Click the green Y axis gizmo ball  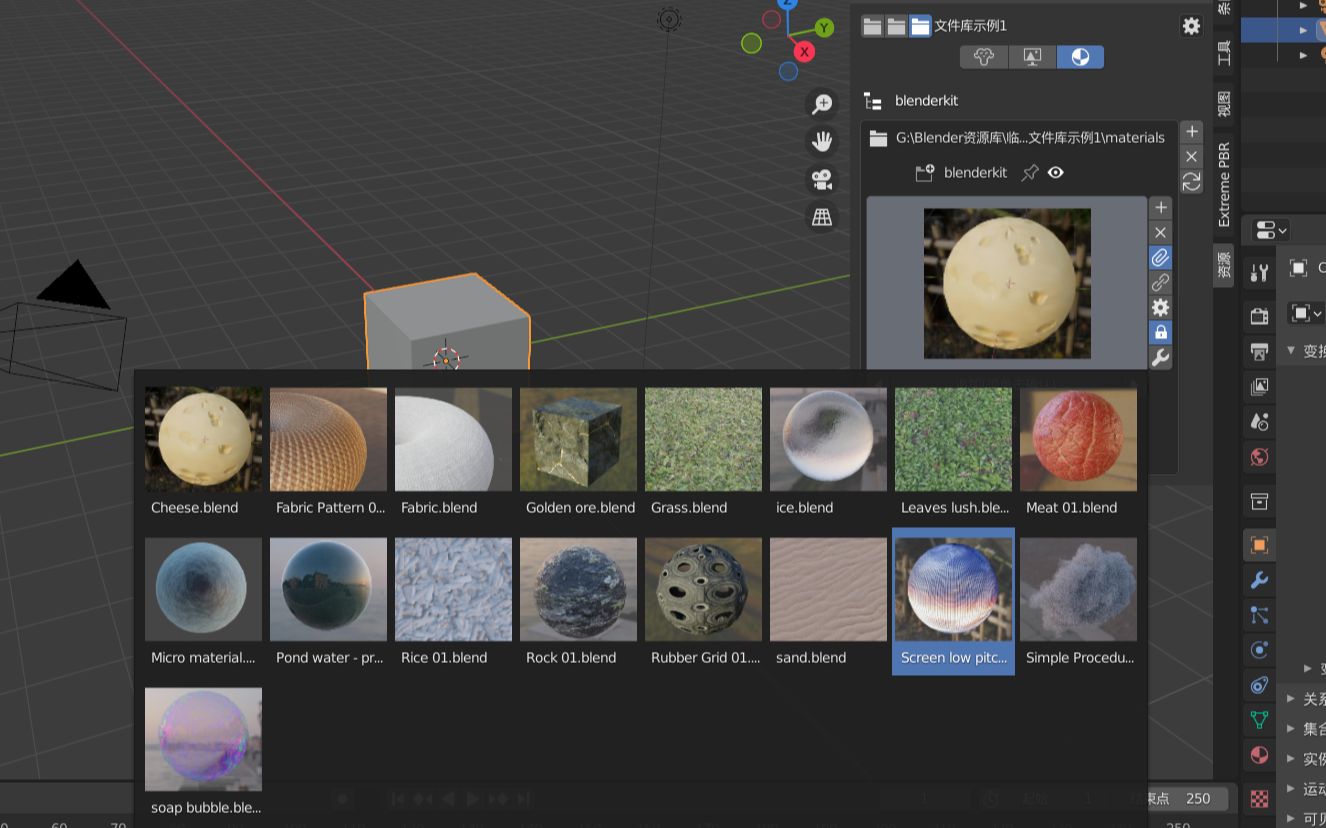(x=824, y=27)
